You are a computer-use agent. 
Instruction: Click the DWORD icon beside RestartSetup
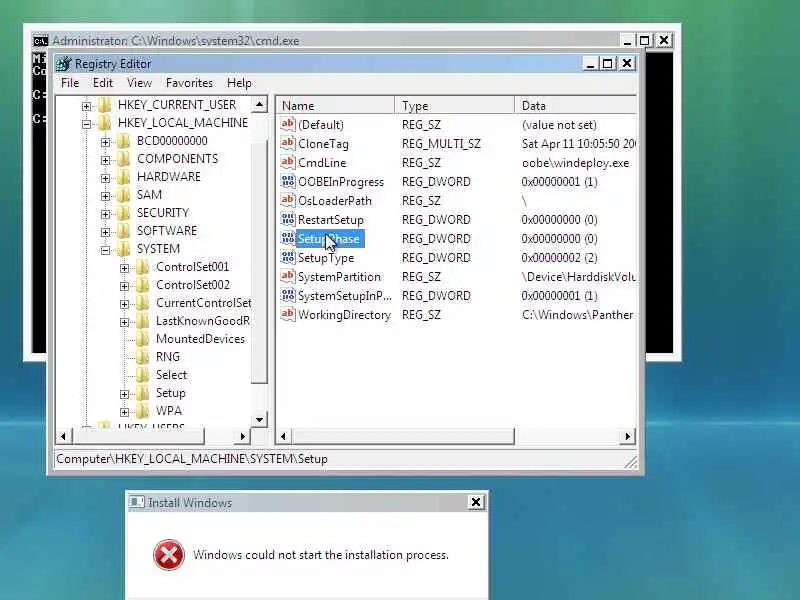pyautogui.click(x=288, y=219)
